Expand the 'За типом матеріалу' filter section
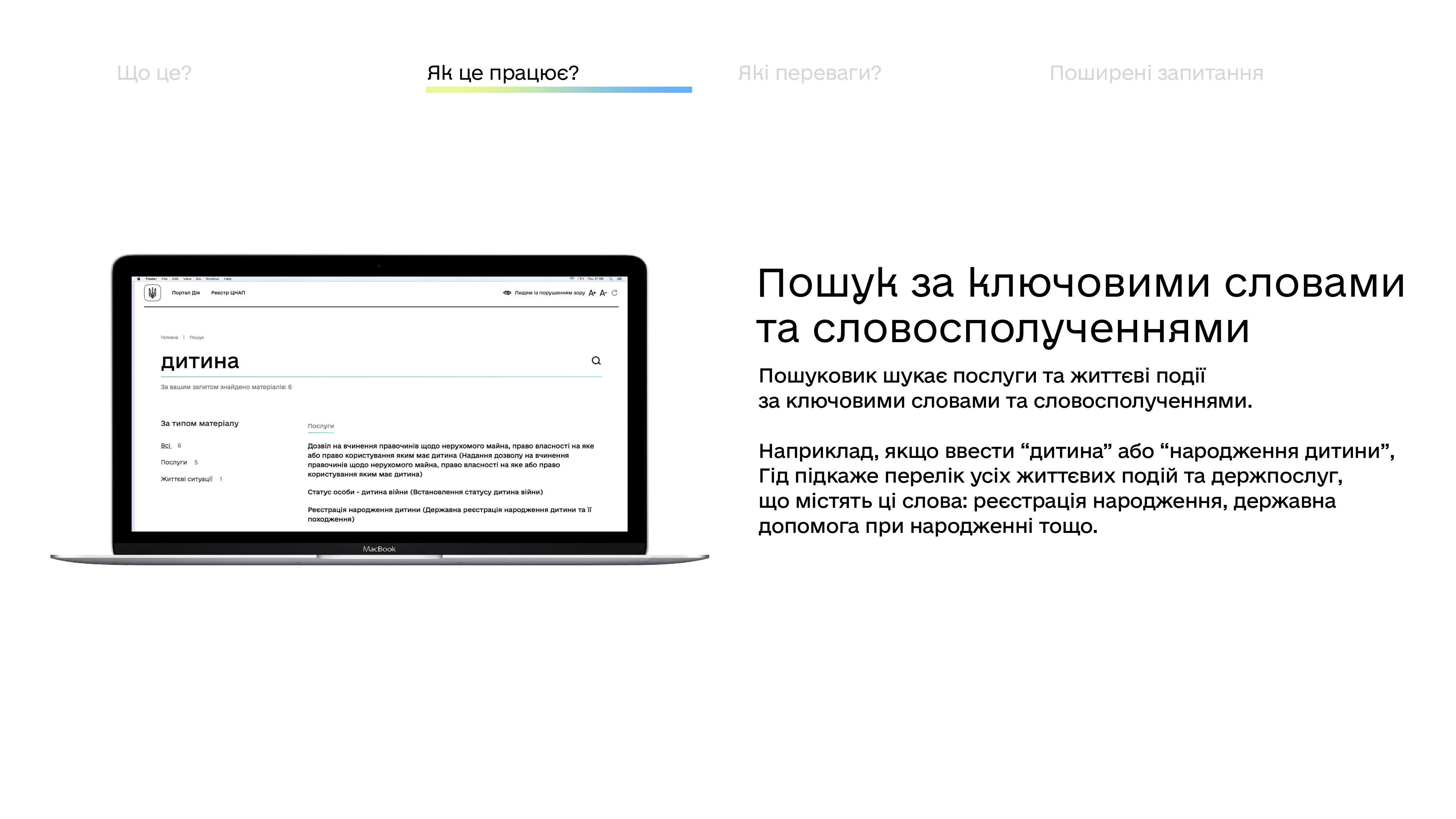Viewport: 1456px width, 819px height. 199,423
